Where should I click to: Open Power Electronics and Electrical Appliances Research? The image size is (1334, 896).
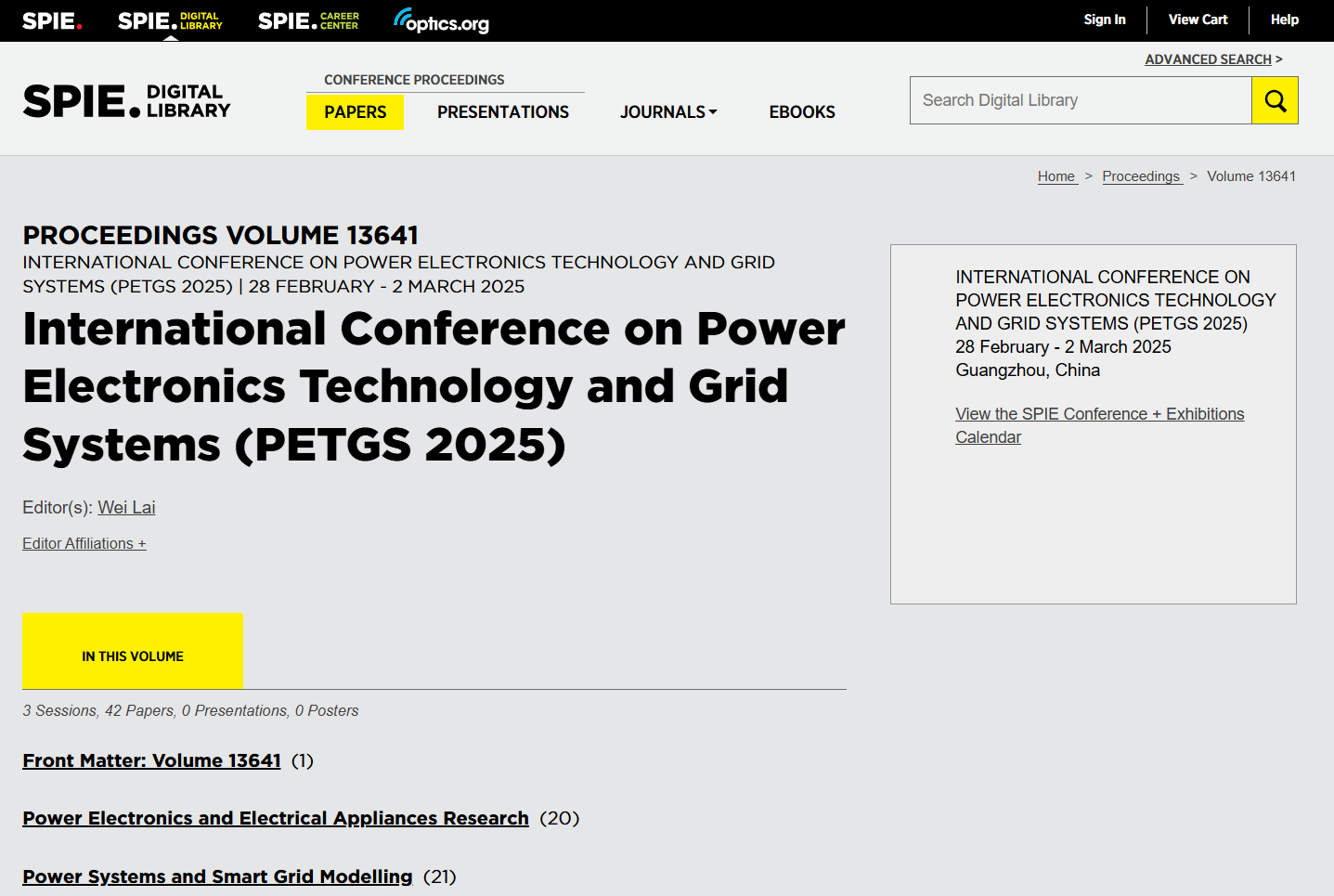click(276, 818)
